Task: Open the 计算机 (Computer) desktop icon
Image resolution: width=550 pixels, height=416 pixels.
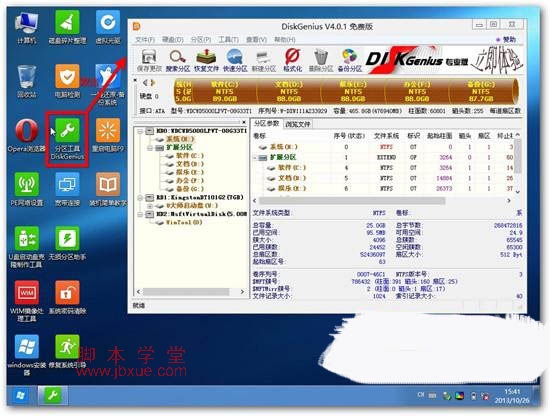Action: (x=27, y=28)
